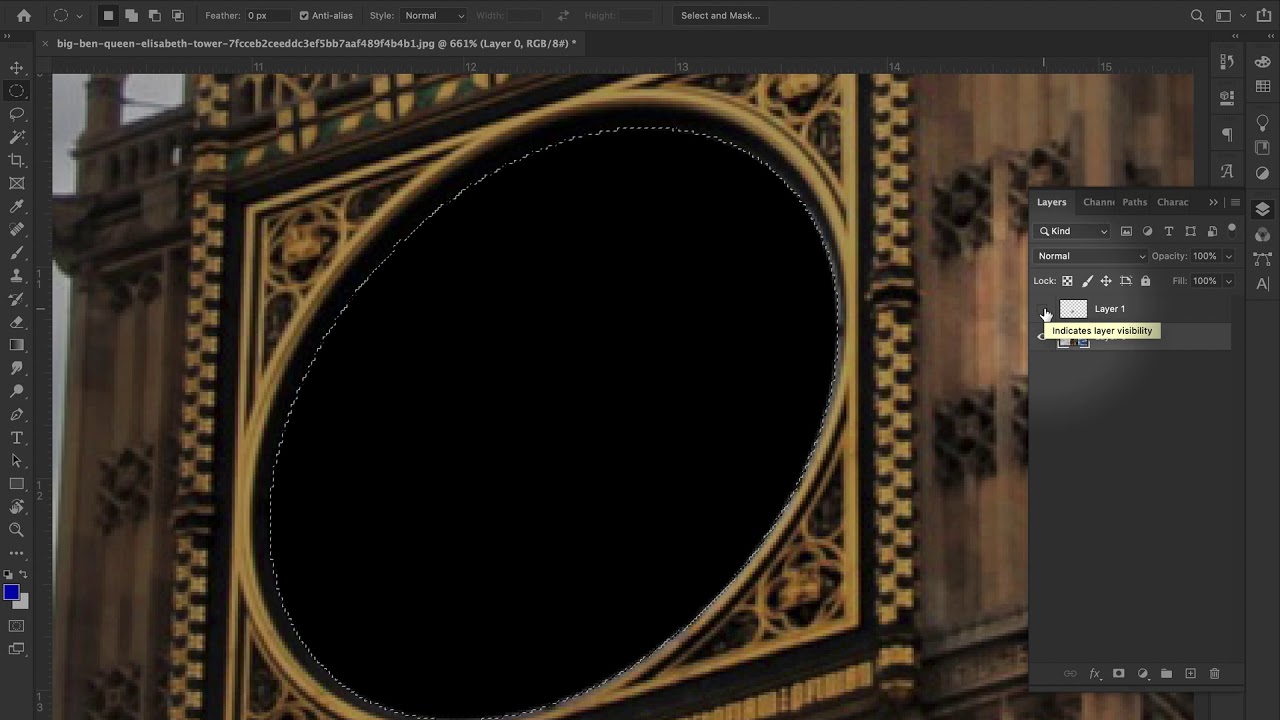Switch to the Channels tab
This screenshot has height=720, width=1280.
(x=1098, y=202)
